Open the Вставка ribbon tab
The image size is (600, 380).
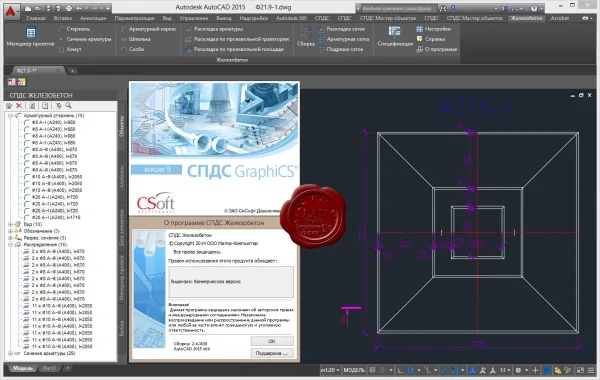[x=63, y=18]
